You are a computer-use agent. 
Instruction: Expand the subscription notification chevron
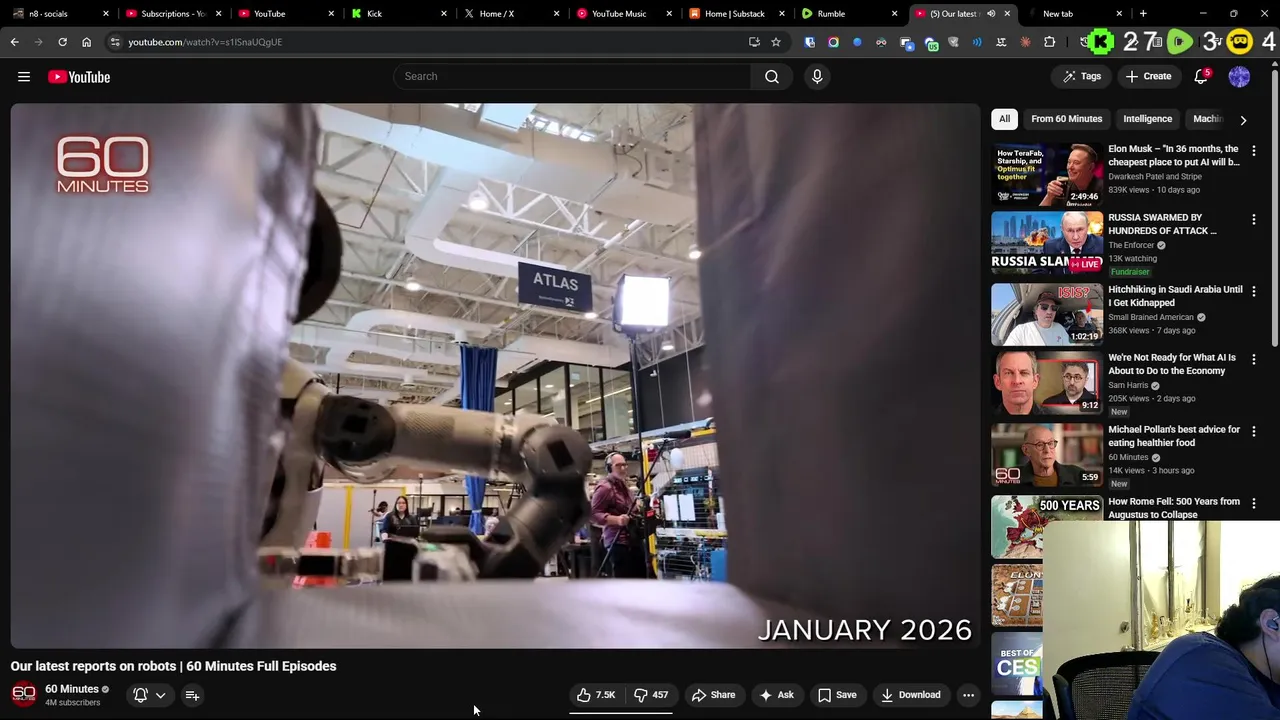[x=160, y=695]
